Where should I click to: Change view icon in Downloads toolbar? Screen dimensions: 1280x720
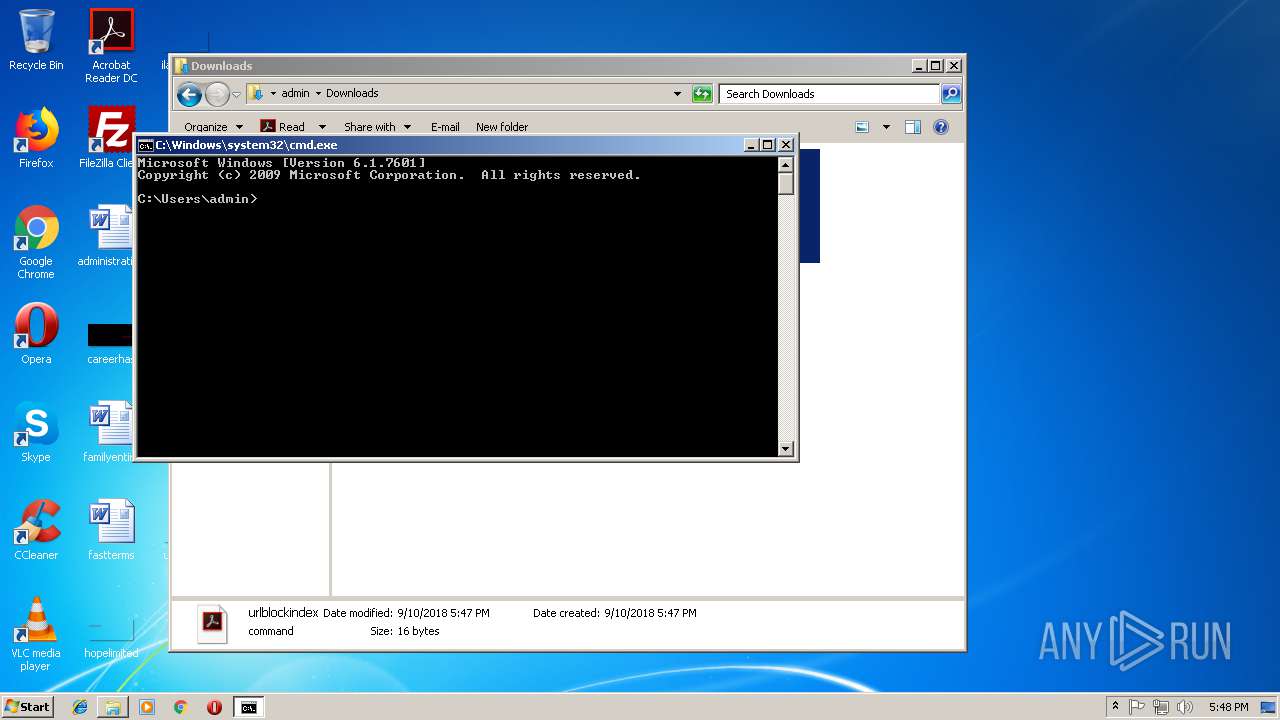(863, 127)
